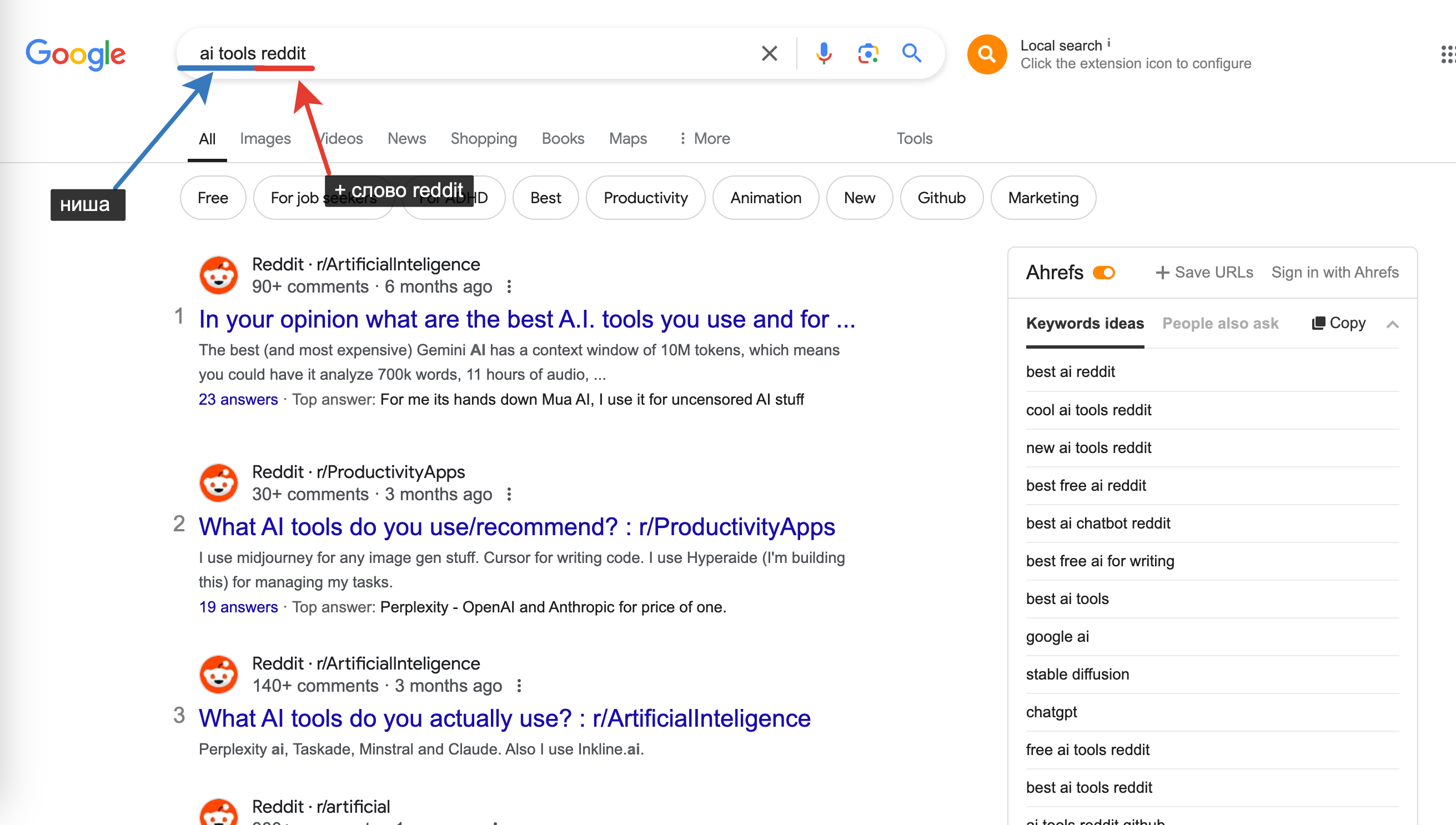Open 'What AI tools do you actually use?' result

[x=504, y=718]
